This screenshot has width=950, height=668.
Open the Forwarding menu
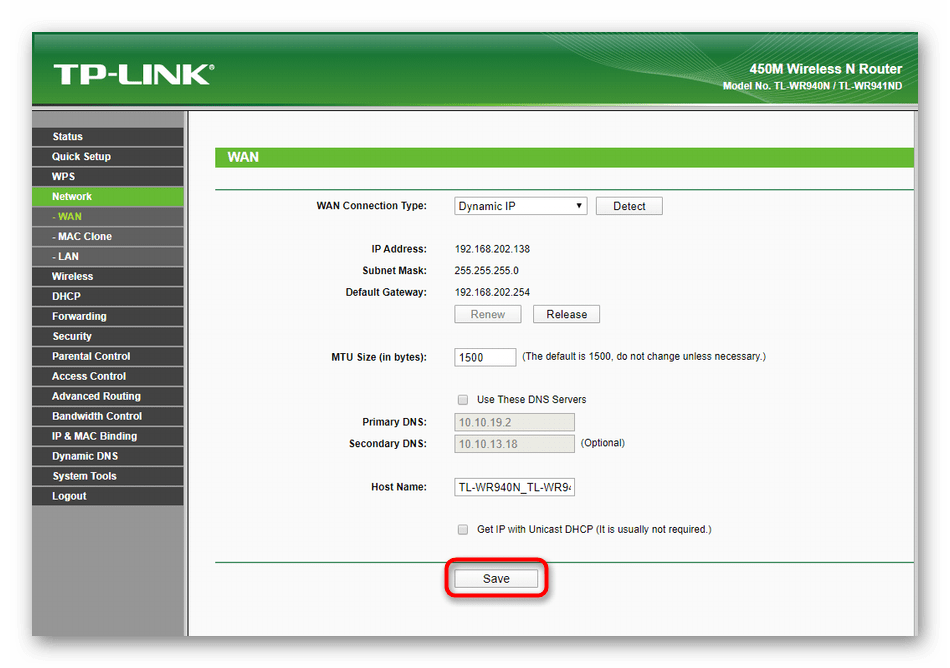point(108,316)
